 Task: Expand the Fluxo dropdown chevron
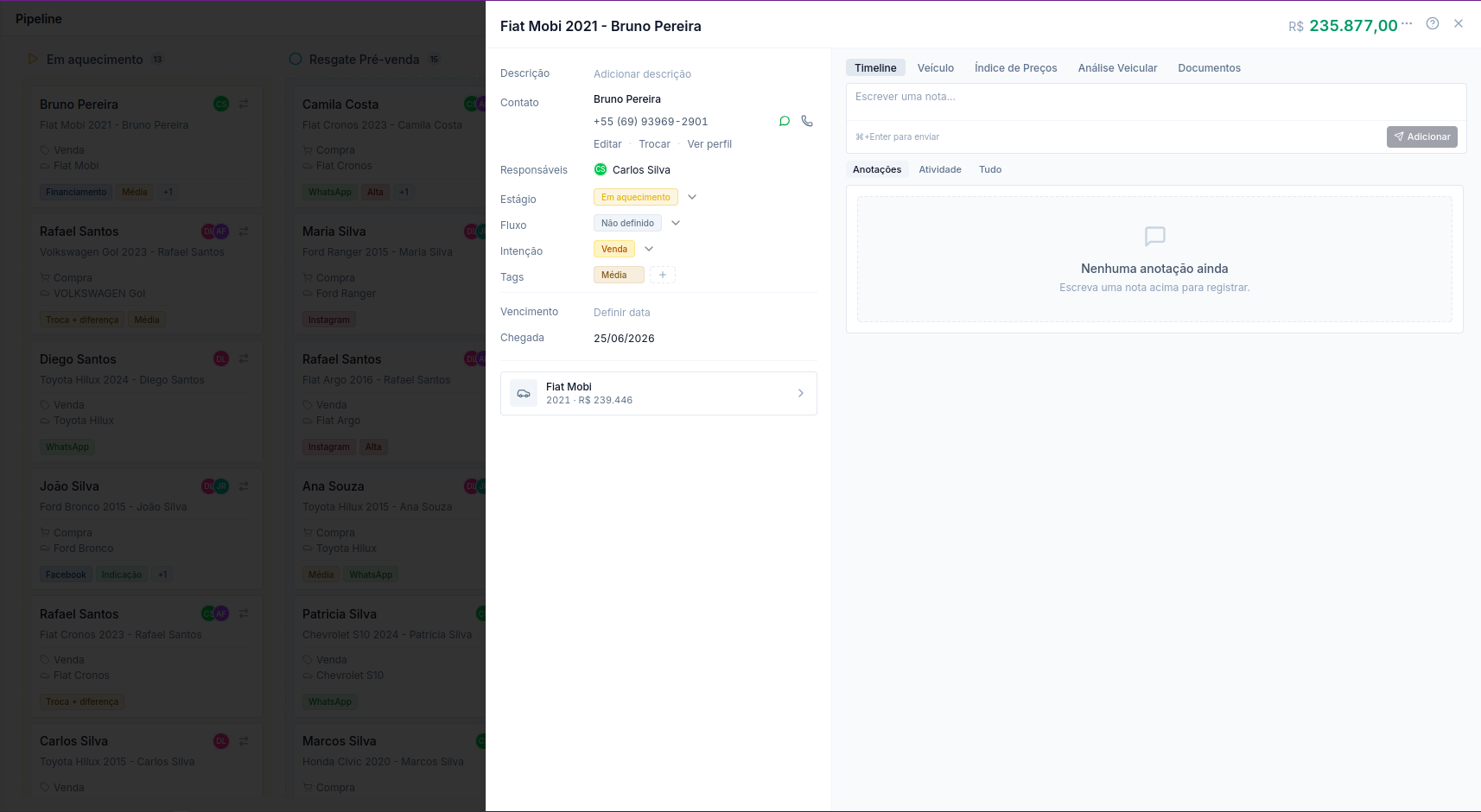tap(676, 223)
